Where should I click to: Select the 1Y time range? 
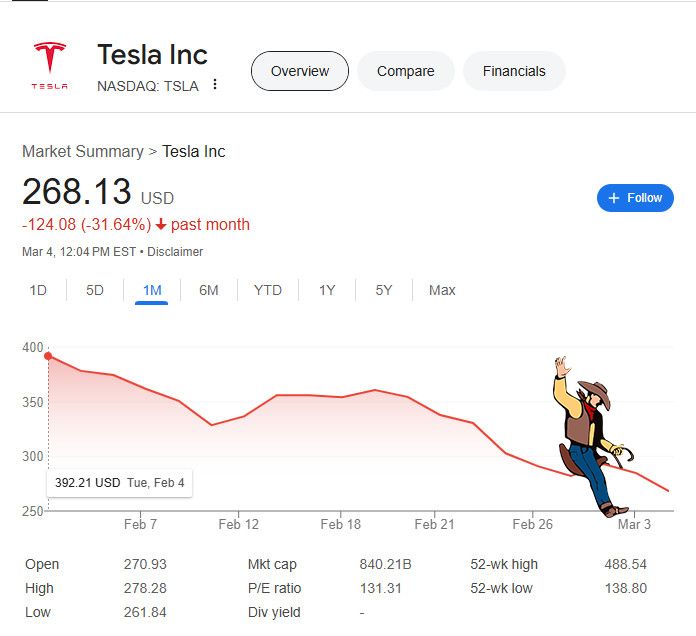[327, 290]
